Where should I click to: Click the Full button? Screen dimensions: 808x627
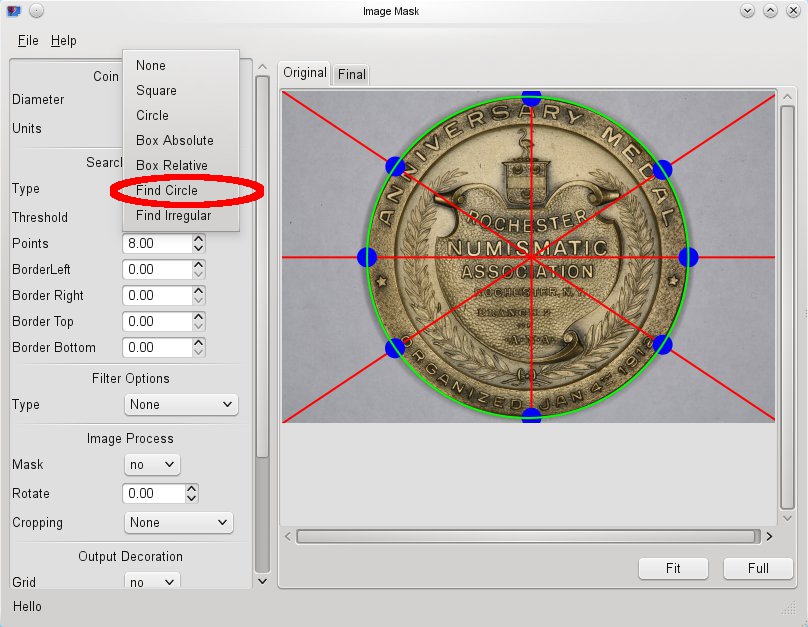tap(758, 568)
